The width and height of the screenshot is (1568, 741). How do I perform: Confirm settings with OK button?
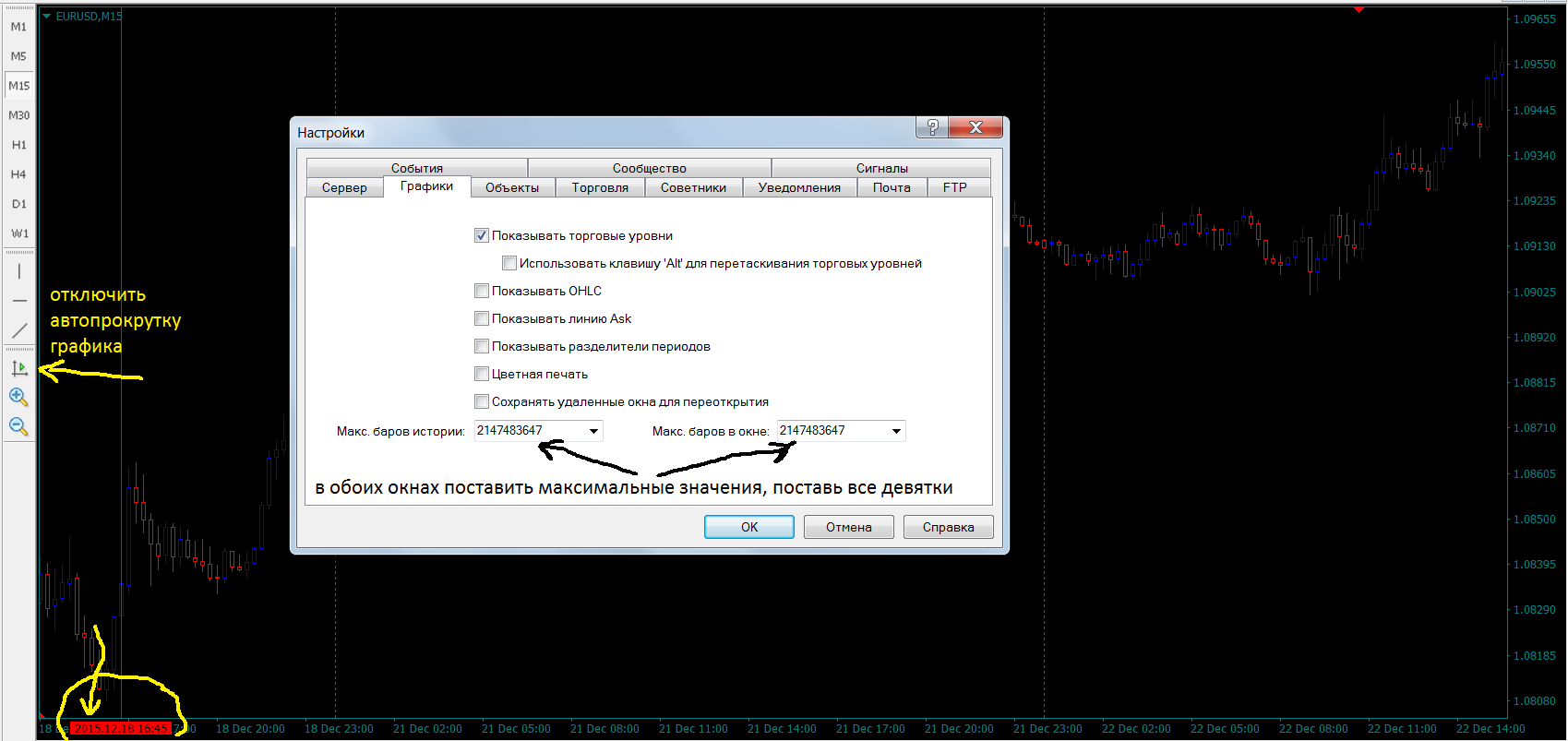[749, 527]
